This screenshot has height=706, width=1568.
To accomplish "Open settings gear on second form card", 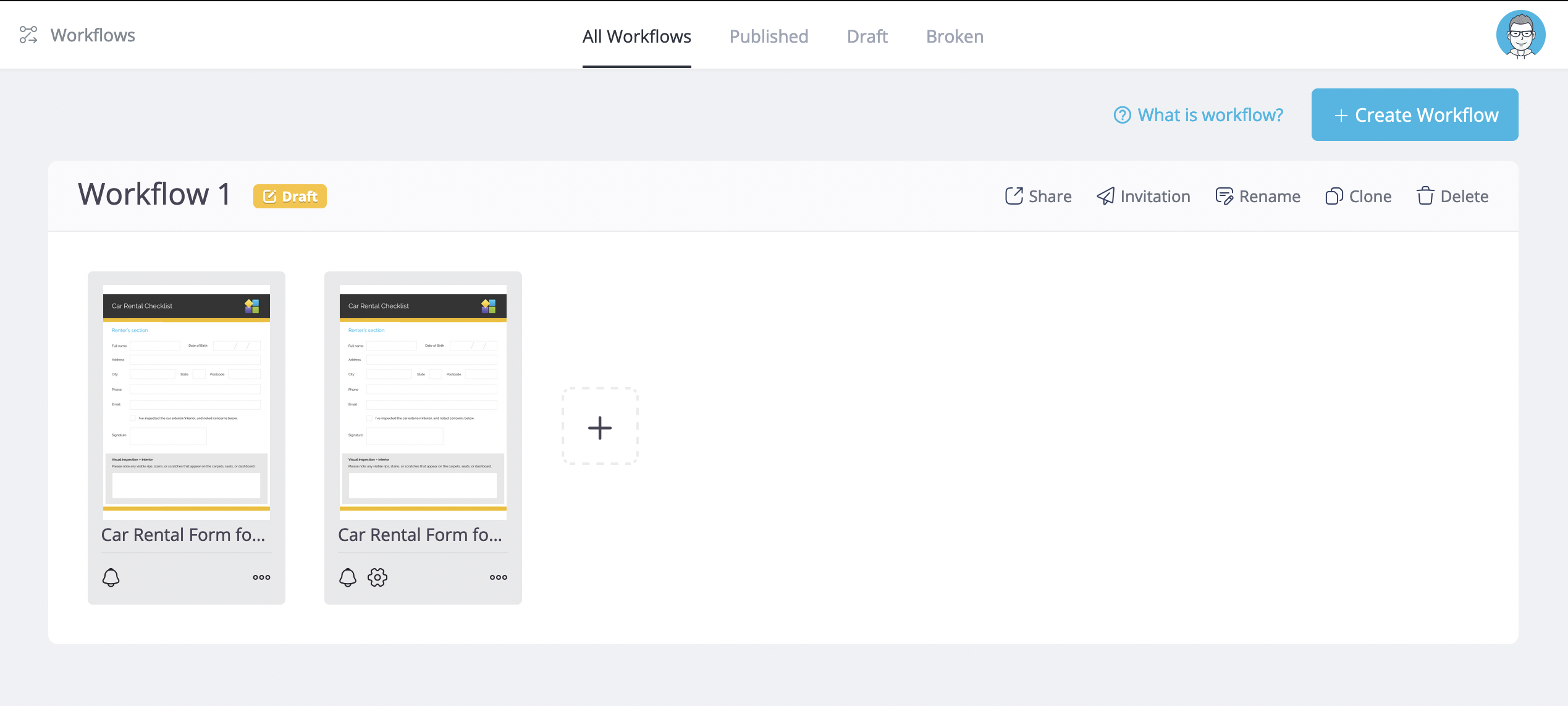I will click(x=377, y=577).
